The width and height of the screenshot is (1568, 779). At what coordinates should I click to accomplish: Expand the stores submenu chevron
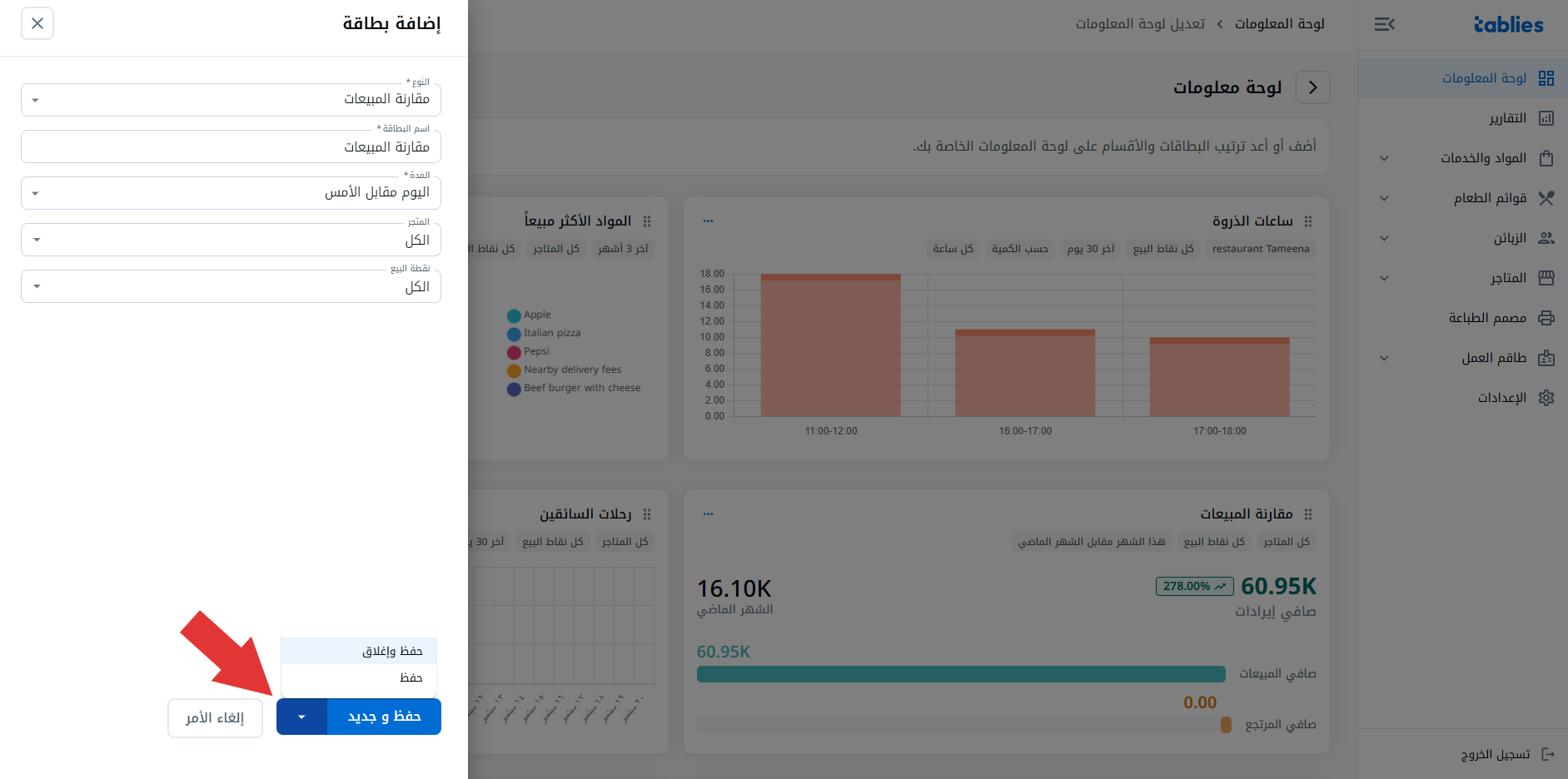tap(1384, 278)
